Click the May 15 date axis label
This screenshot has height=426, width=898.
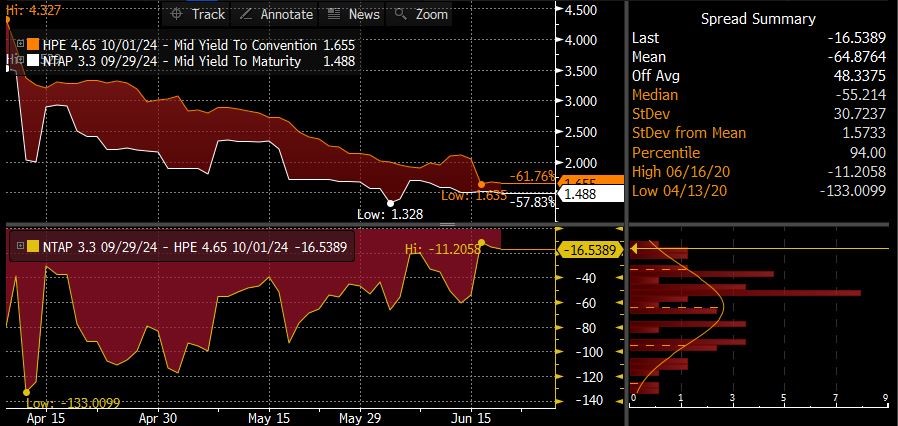pyautogui.click(x=267, y=417)
